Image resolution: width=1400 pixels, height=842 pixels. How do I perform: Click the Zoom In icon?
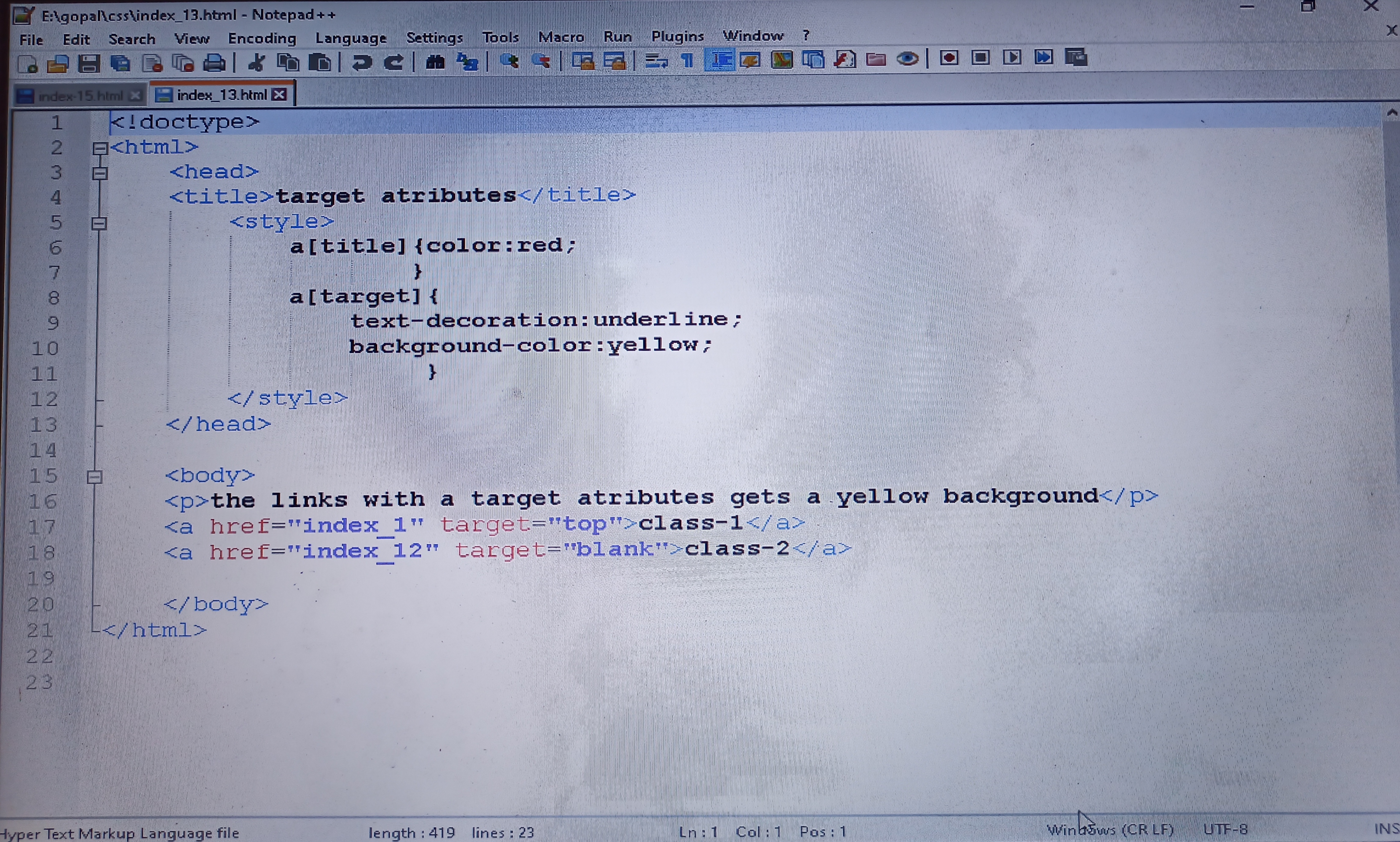pyautogui.click(x=509, y=61)
